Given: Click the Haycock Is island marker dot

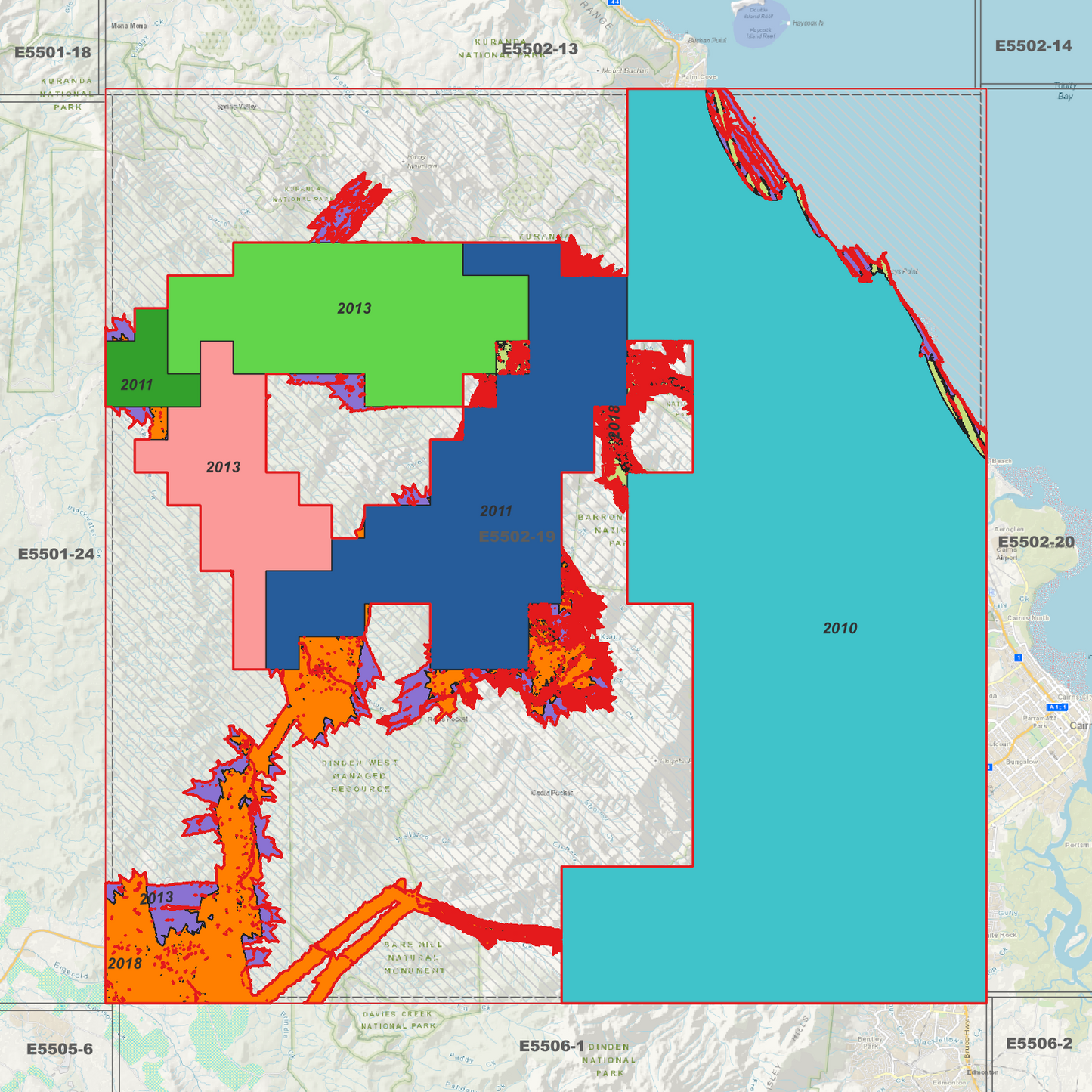Looking at the screenshot, I should pos(789,23).
